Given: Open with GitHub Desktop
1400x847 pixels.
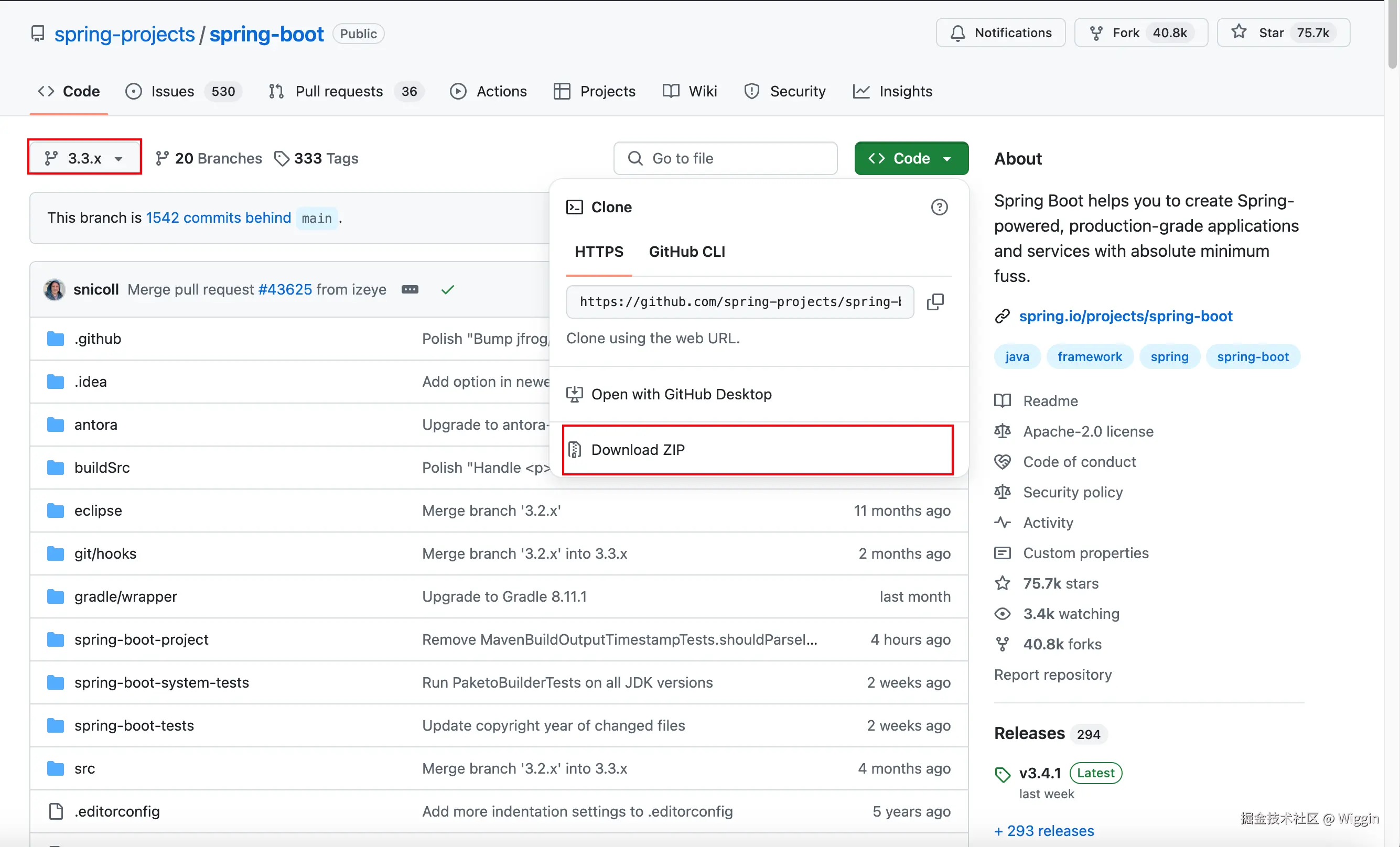Looking at the screenshot, I should 681,394.
